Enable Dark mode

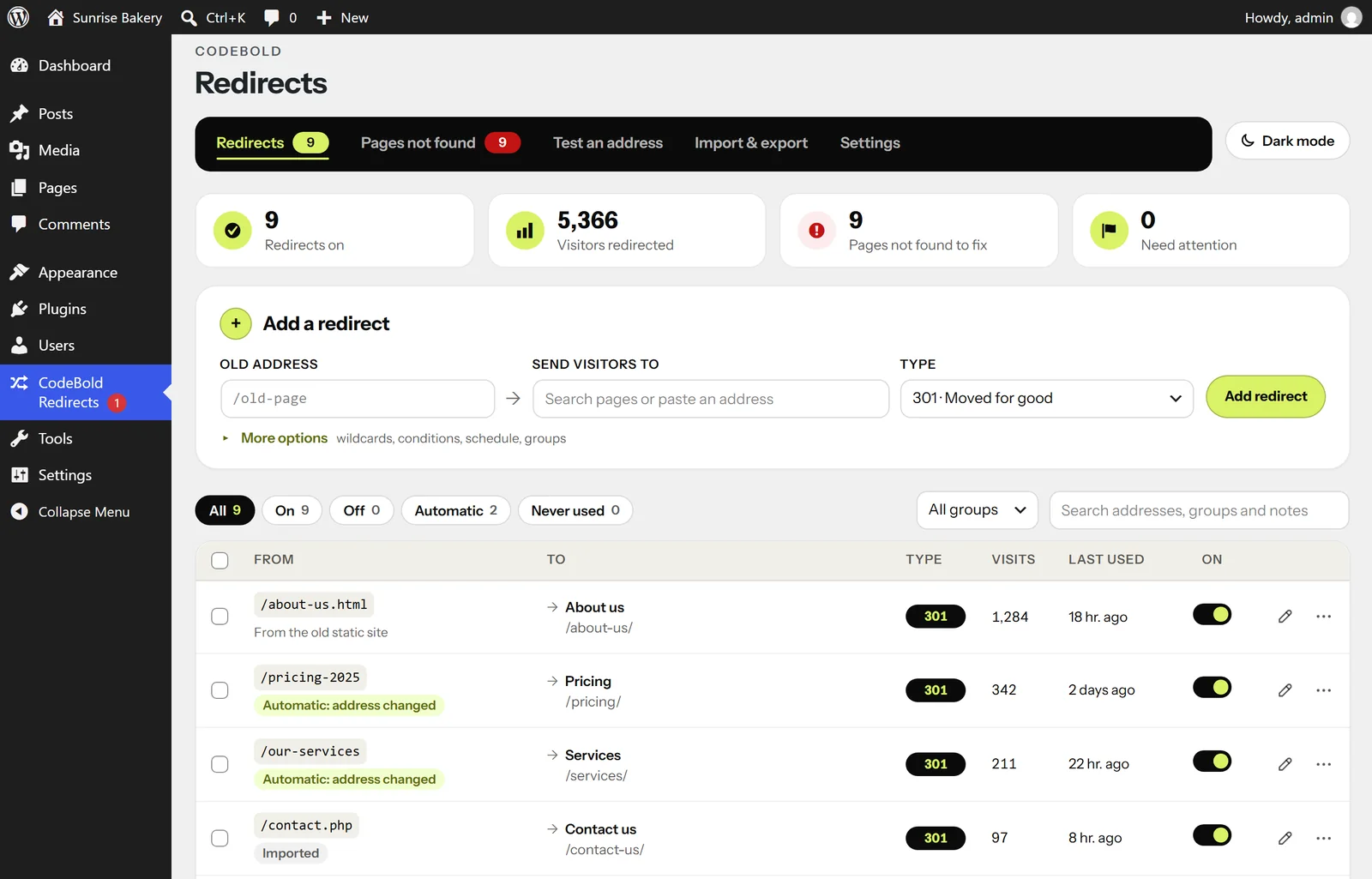(x=1287, y=141)
